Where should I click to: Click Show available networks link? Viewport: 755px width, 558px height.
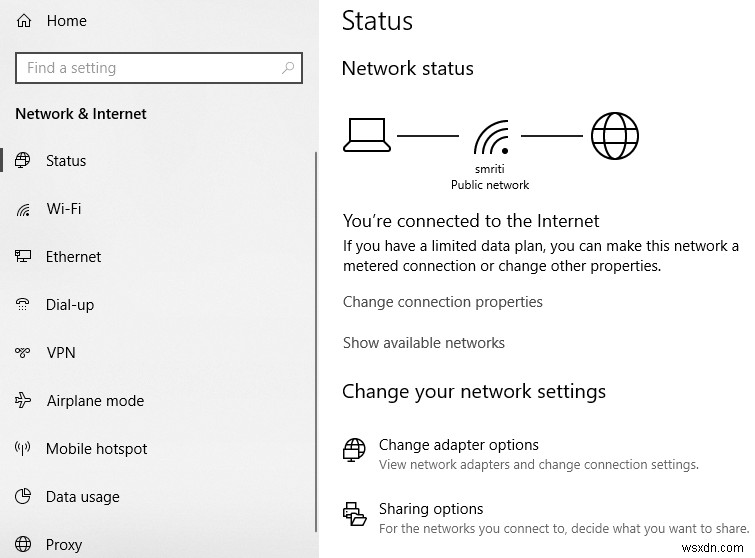click(423, 343)
